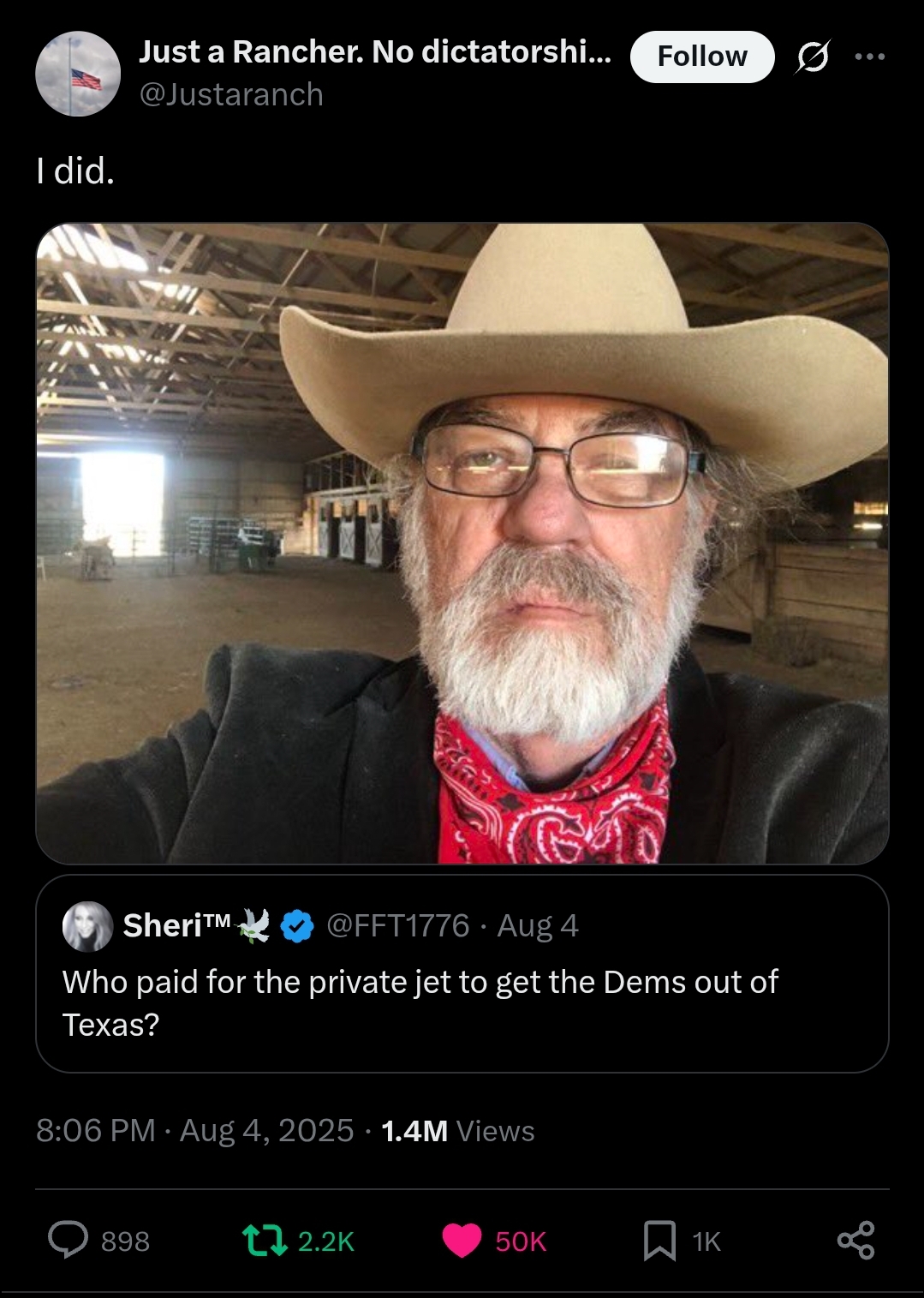
Task: Click the reply speech bubble icon
Action: (68, 1240)
